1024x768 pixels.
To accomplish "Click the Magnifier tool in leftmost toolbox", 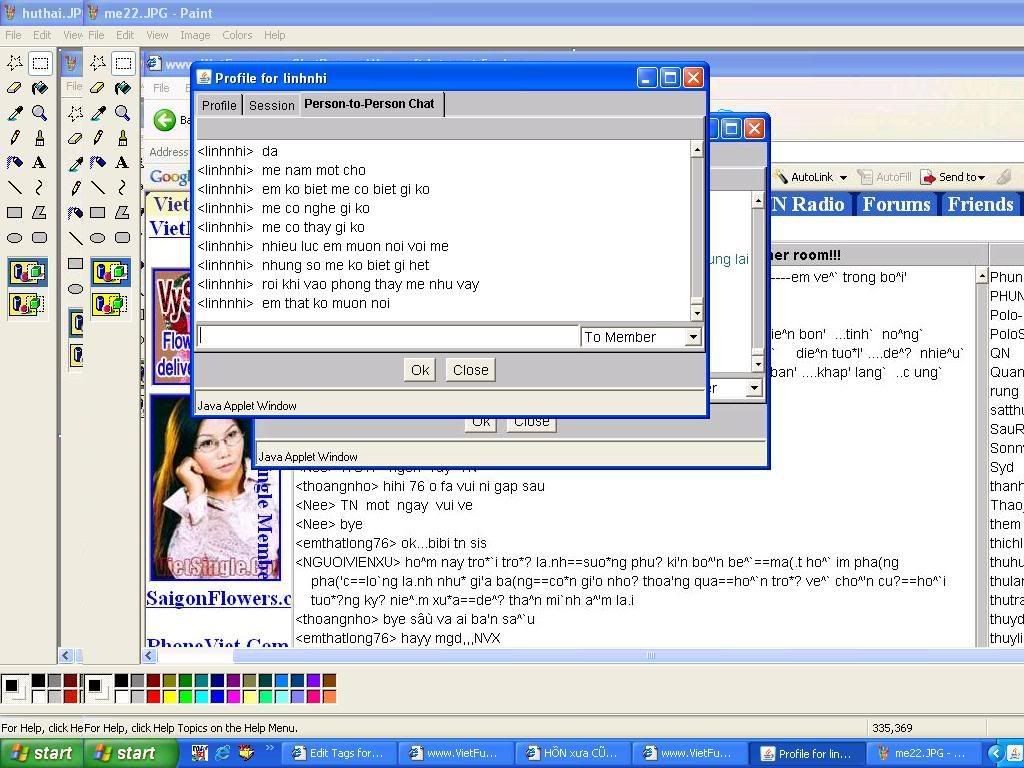I will point(40,113).
